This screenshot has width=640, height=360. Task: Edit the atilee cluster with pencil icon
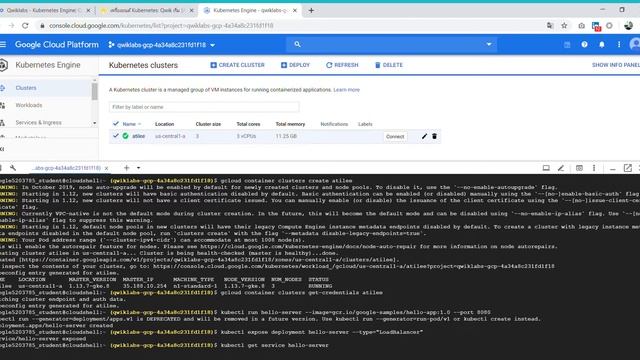pos(424,136)
